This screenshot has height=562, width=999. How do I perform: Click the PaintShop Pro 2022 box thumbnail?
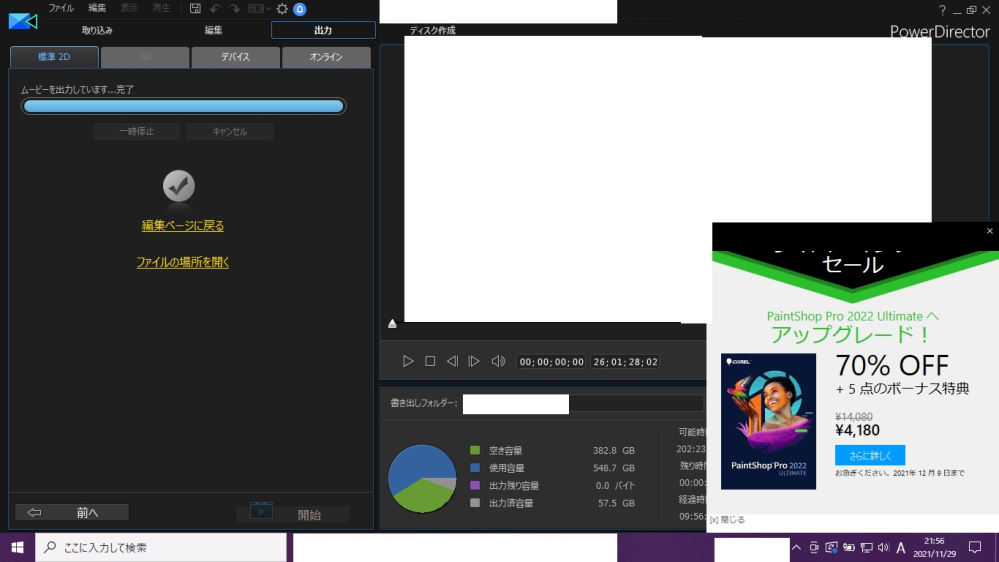768,421
